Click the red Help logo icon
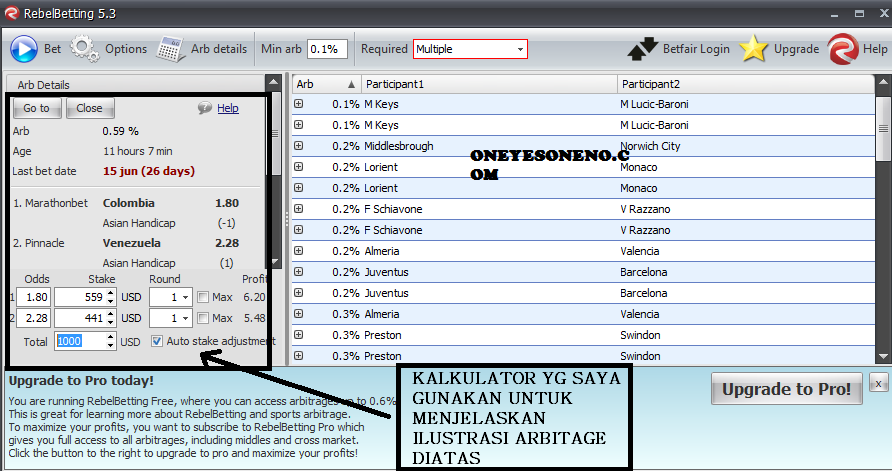Screen dimensions: 892x471 click(843, 49)
